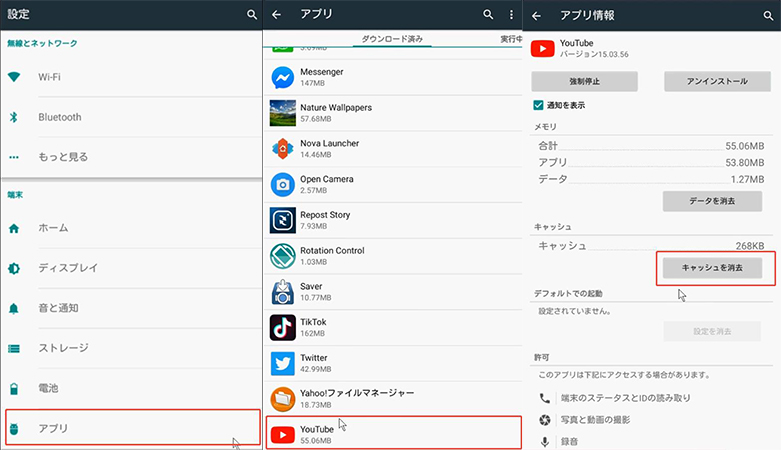Viewport: 781px width, 450px height.
Task: Click the 写真と動画の撮影 permission text
Action: (x=595, y=420)
